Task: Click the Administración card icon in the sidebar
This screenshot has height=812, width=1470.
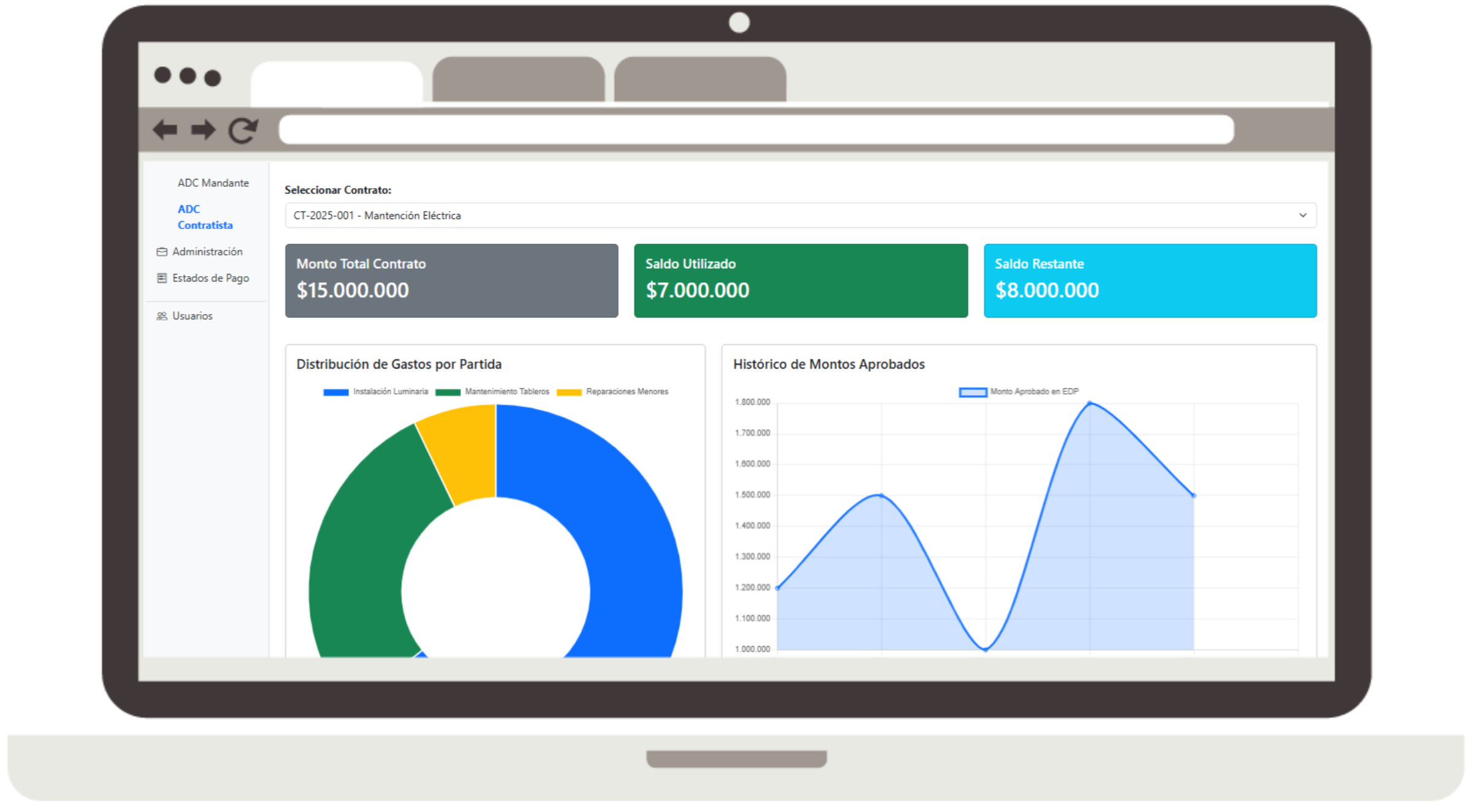Action: click(162, 252)
